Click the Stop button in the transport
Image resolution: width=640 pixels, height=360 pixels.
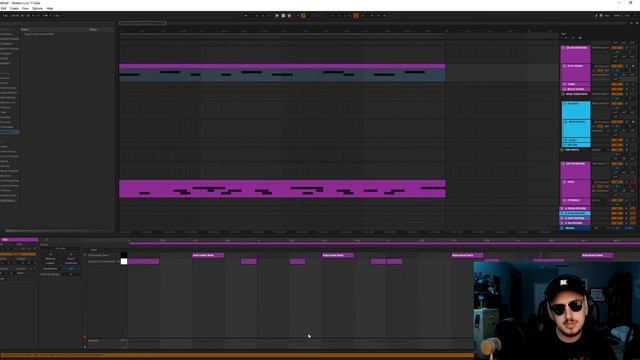(x=283, y=16)
